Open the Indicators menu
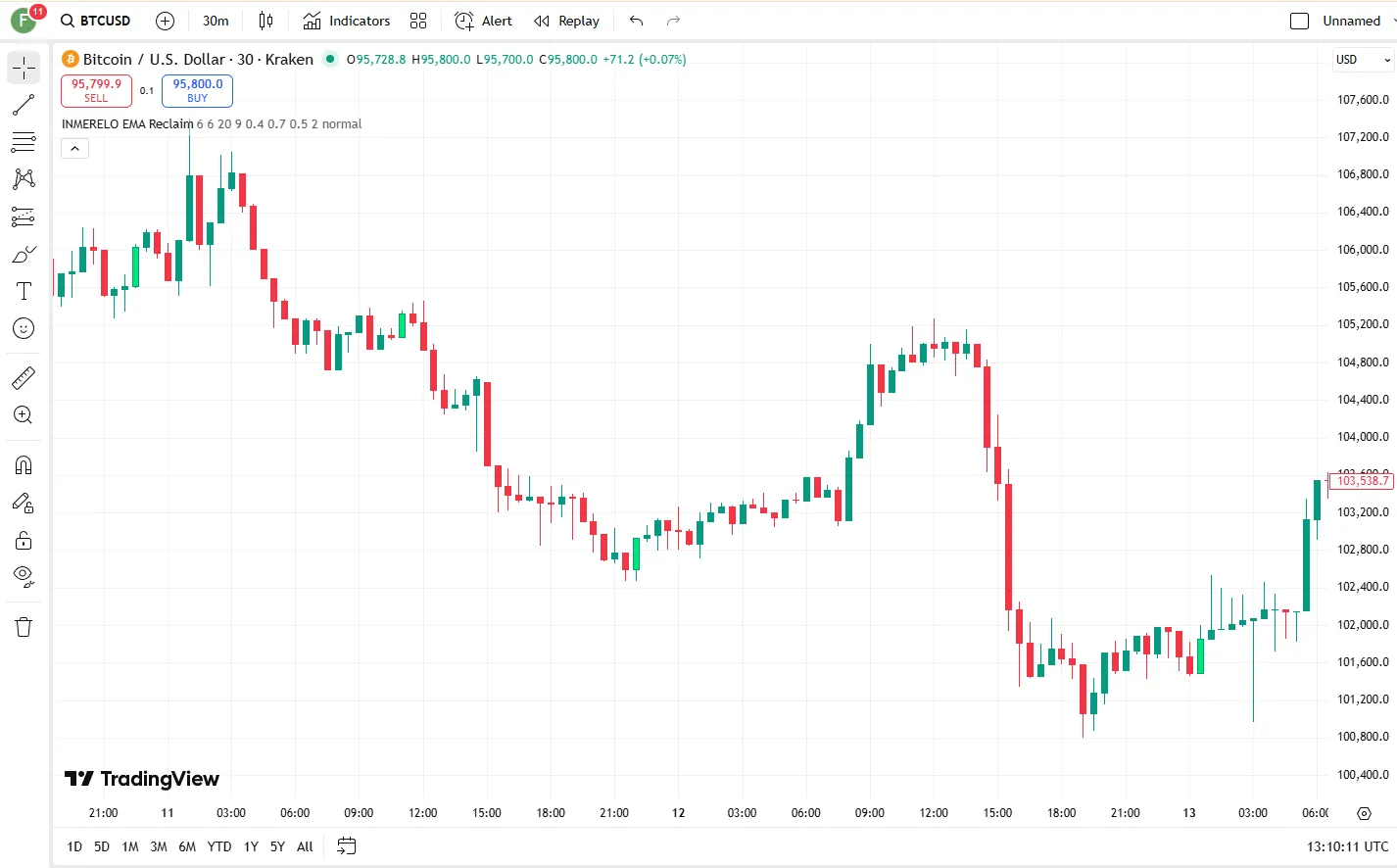This screenshot has width=1397, height=868. tap(348, 20)
